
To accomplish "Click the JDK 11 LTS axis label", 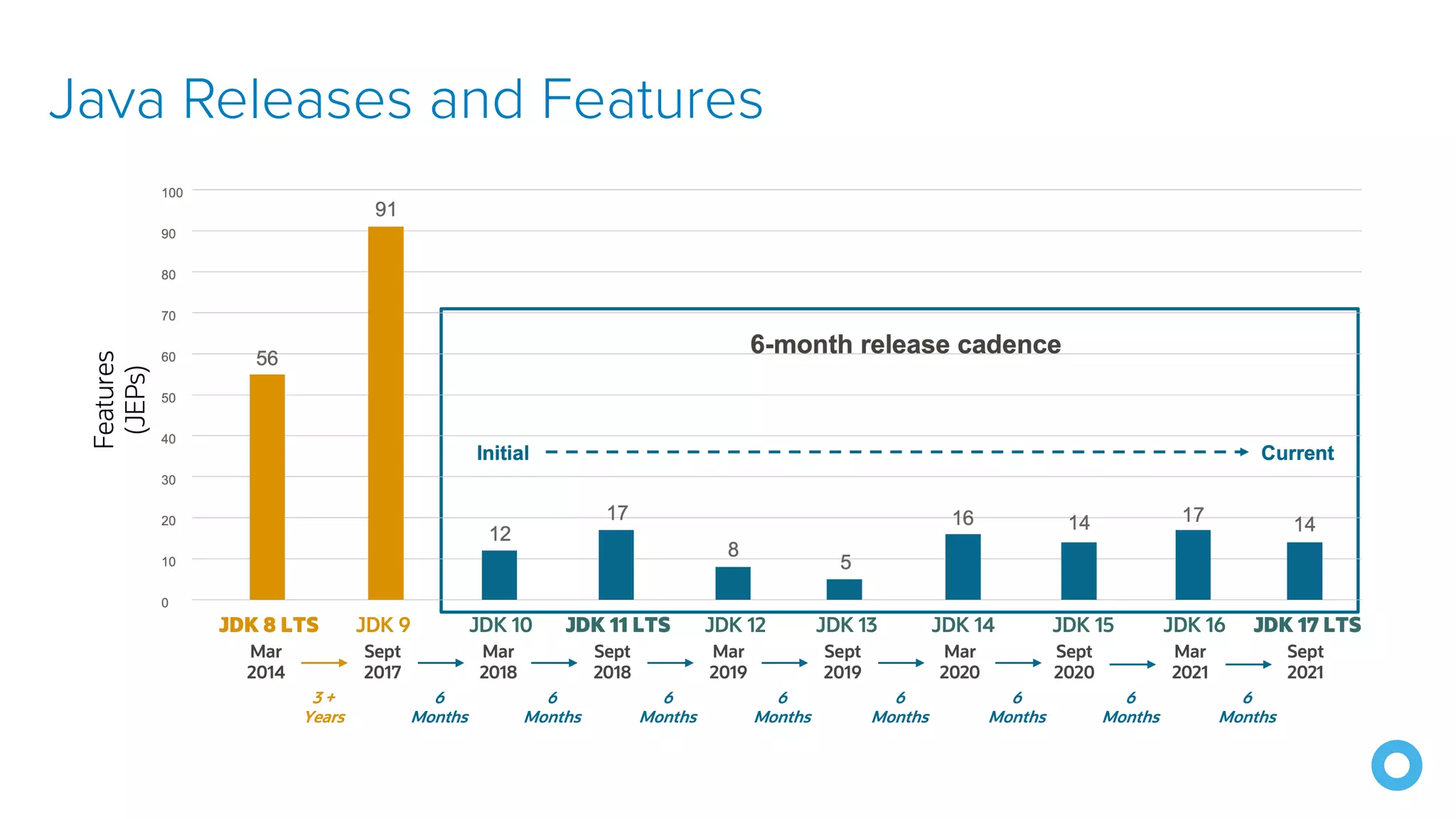I will [618, 625].
